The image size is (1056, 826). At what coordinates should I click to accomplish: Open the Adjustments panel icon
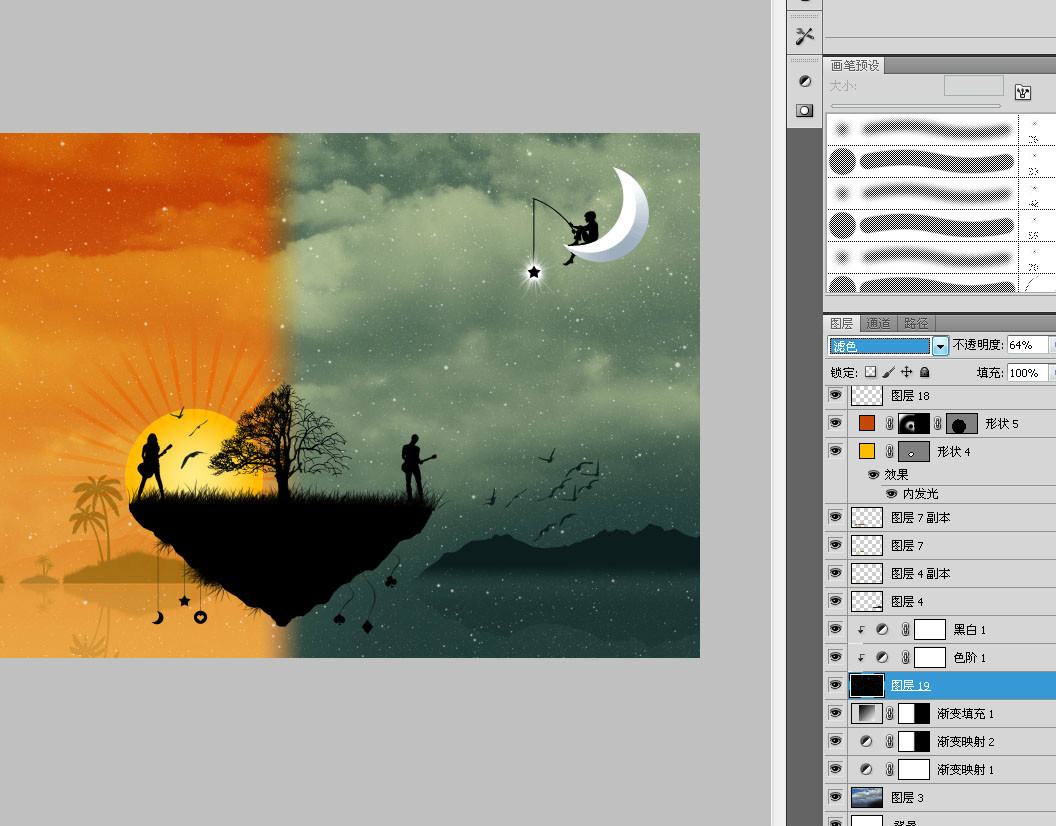click(x=805, y=82)
